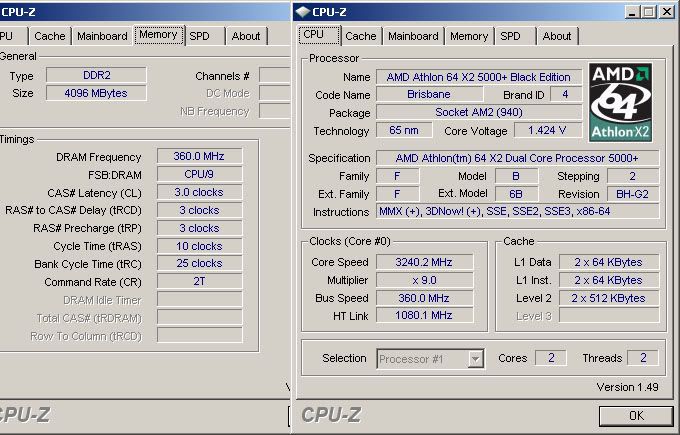
Task: Open the About tab in the right CPU-Z window
Action: pos(557,36)
